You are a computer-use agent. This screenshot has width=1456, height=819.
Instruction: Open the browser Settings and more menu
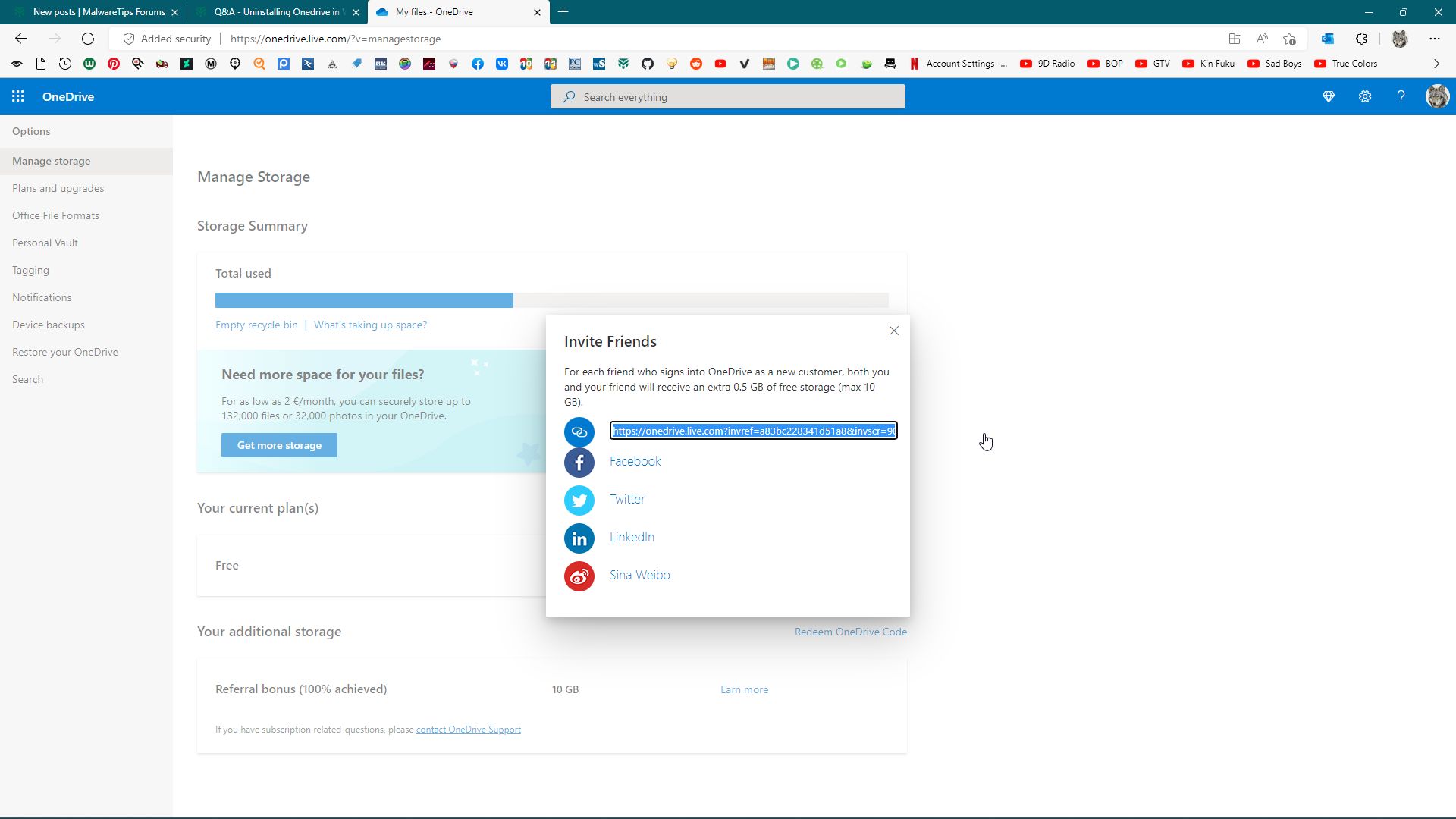point(1435,39)
